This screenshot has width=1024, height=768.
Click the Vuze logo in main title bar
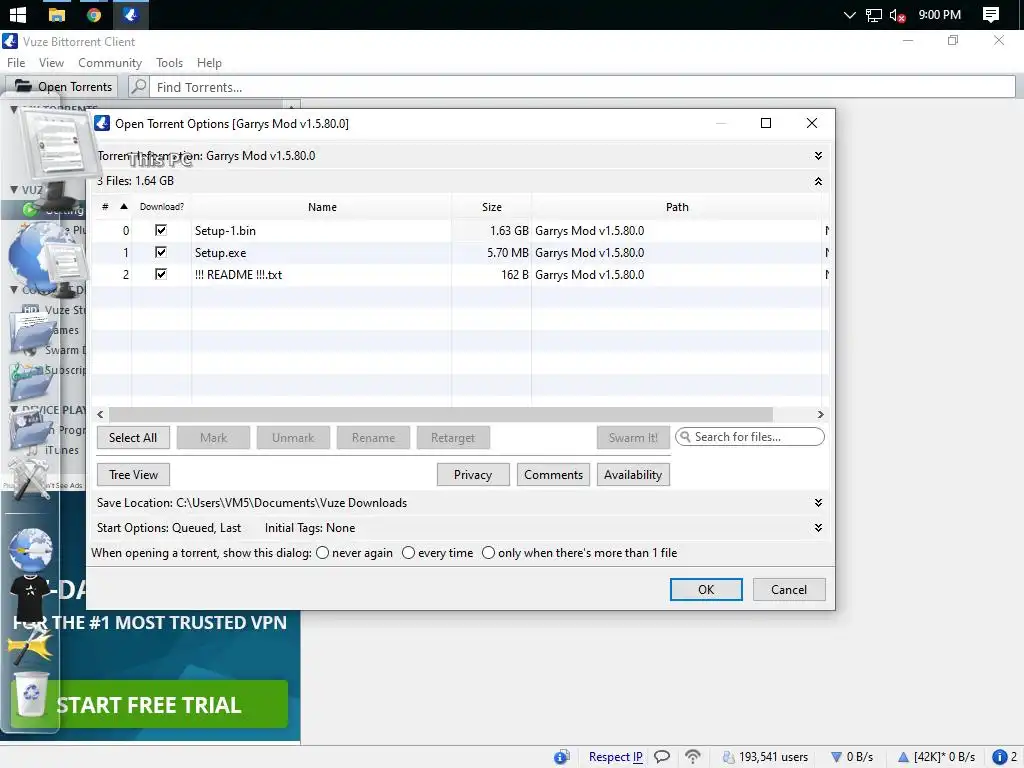pos(10,41)
